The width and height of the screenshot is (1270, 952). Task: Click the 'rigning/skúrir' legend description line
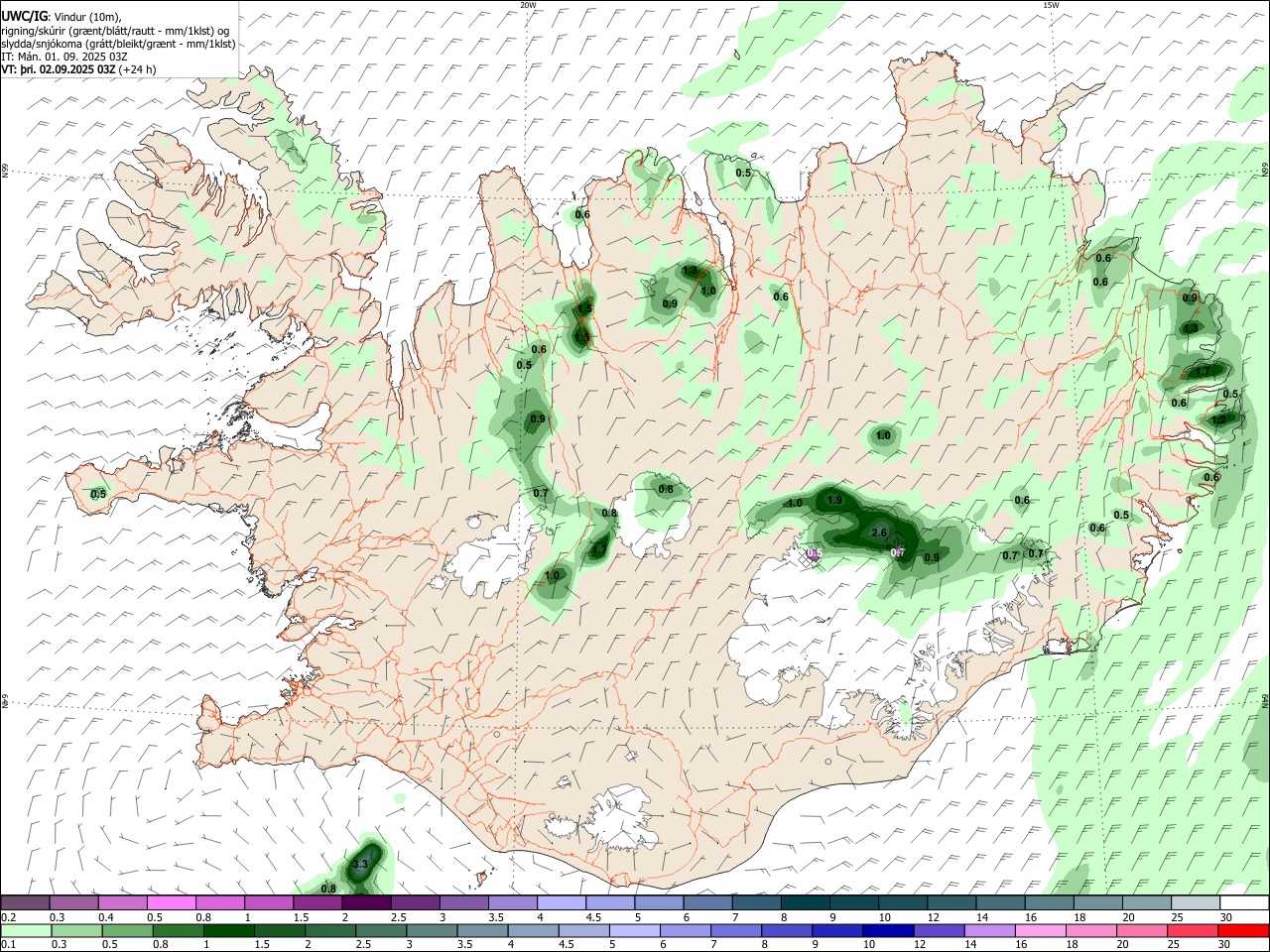(x=115, y=30)
